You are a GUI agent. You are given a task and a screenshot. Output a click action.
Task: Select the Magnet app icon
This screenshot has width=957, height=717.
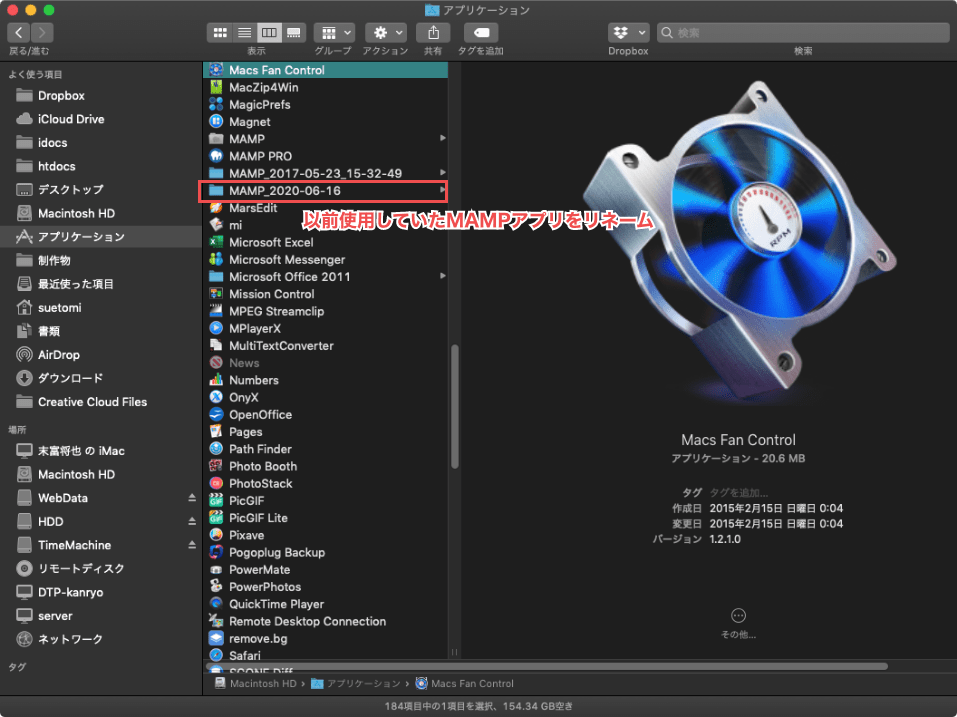click(216, 121)
